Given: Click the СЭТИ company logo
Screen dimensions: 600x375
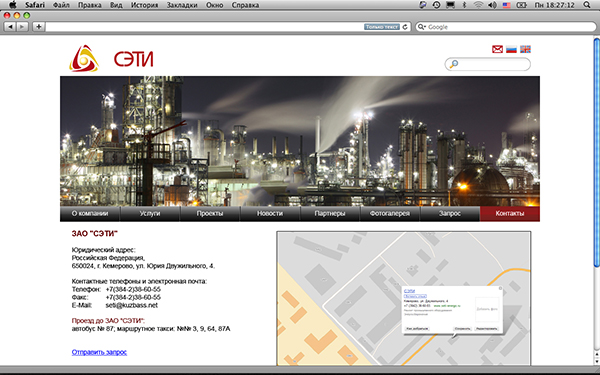Looking at the screenshot, I should click(x=111, y=59).
